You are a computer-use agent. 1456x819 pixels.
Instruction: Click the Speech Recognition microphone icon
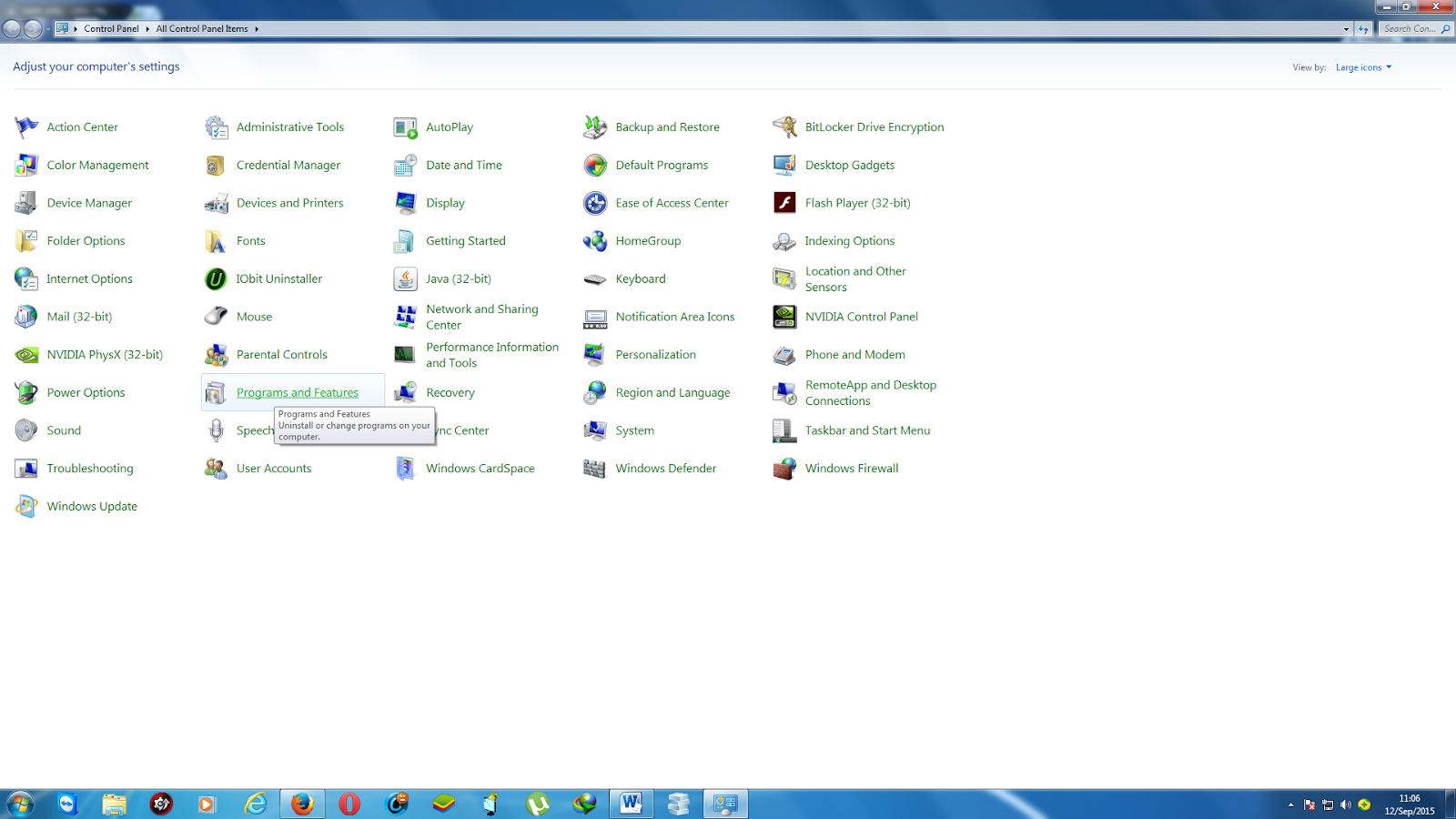coord(216,430)
